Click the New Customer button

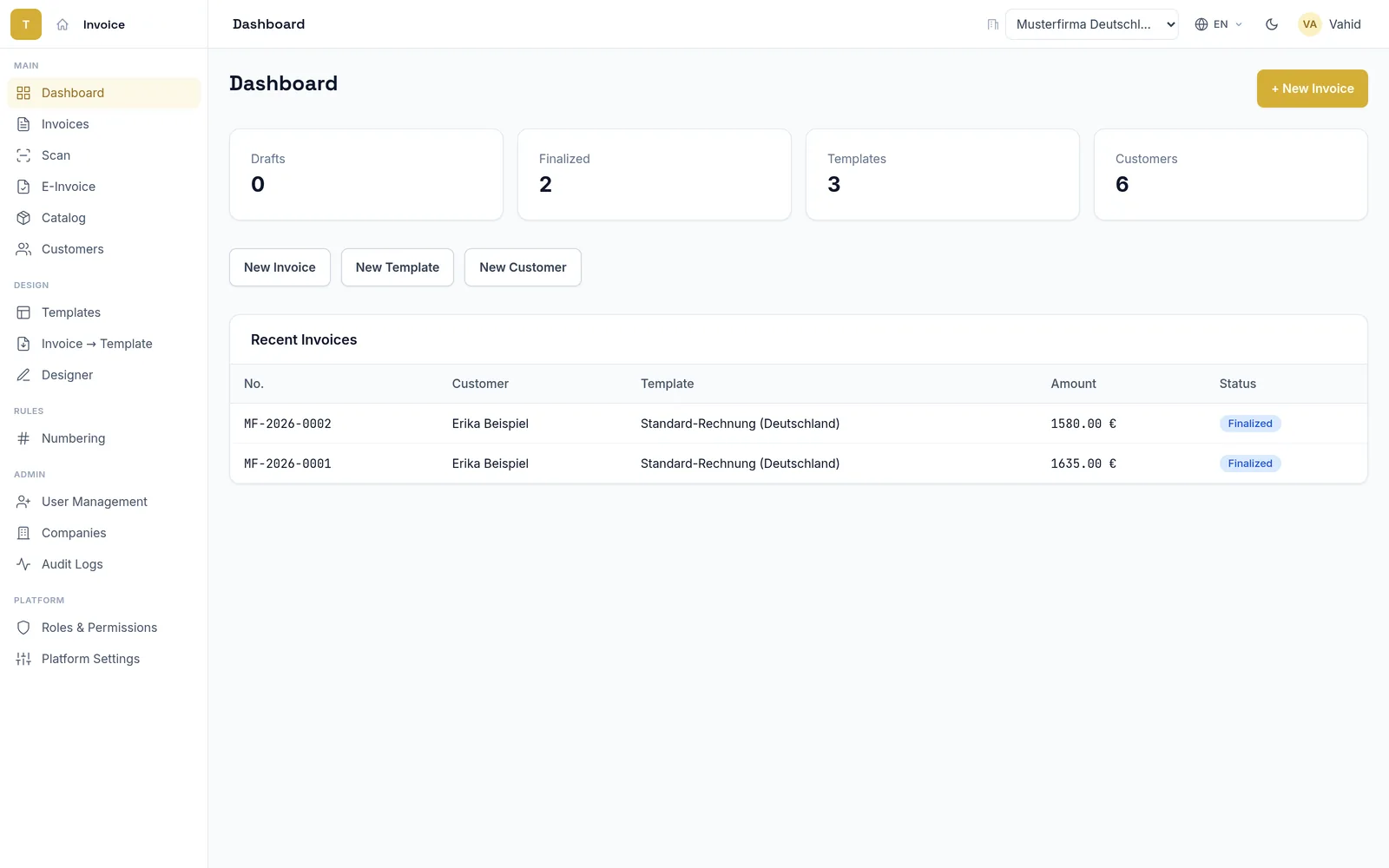pyautogui.click(x=523, y=267)
